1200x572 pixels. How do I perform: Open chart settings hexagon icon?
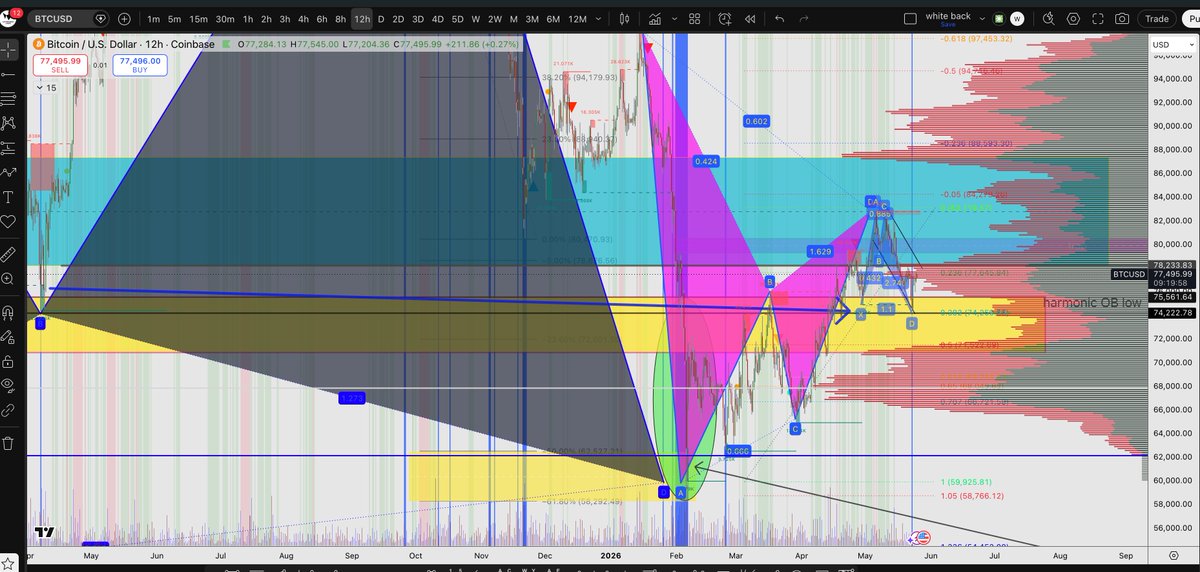(x=1072, y=18)
